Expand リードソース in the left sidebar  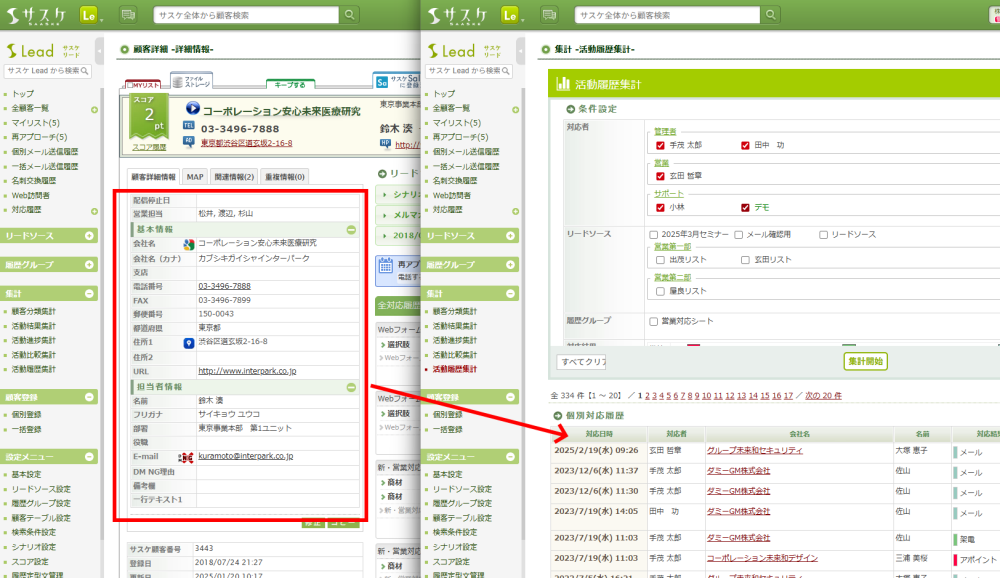[90, 236]
